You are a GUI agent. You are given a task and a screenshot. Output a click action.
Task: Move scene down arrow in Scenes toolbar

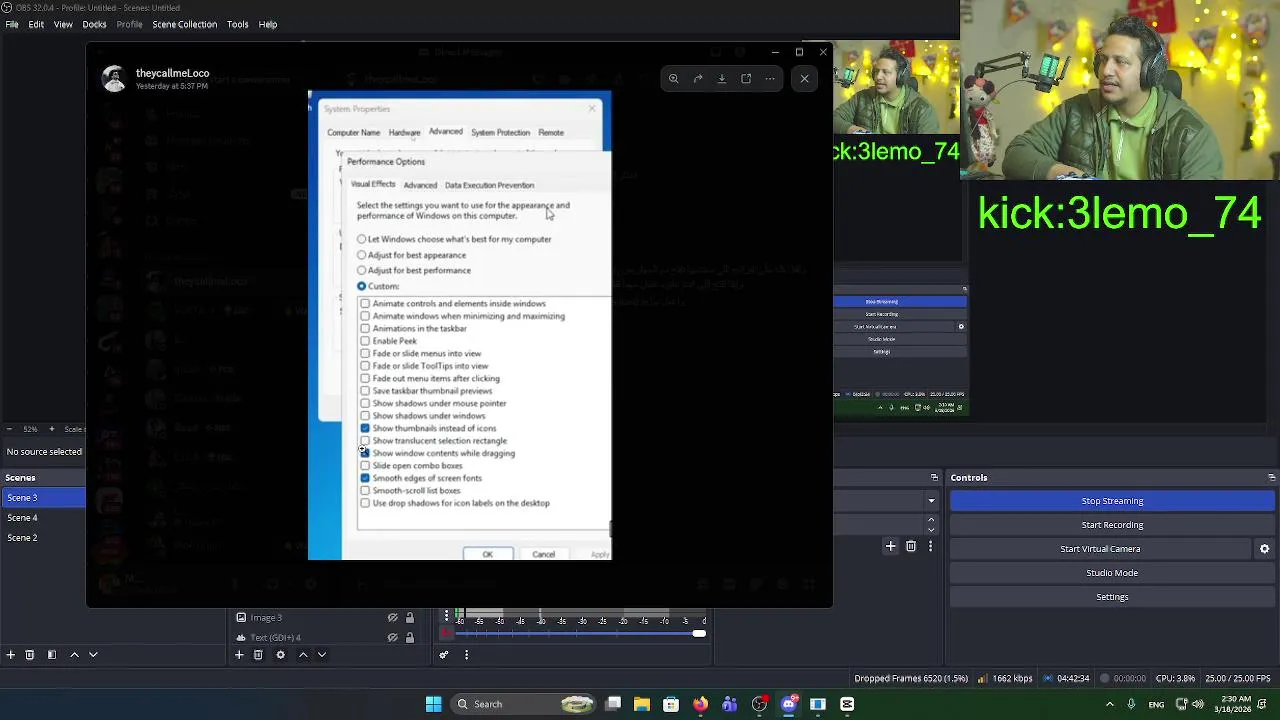tap(93, 655)
